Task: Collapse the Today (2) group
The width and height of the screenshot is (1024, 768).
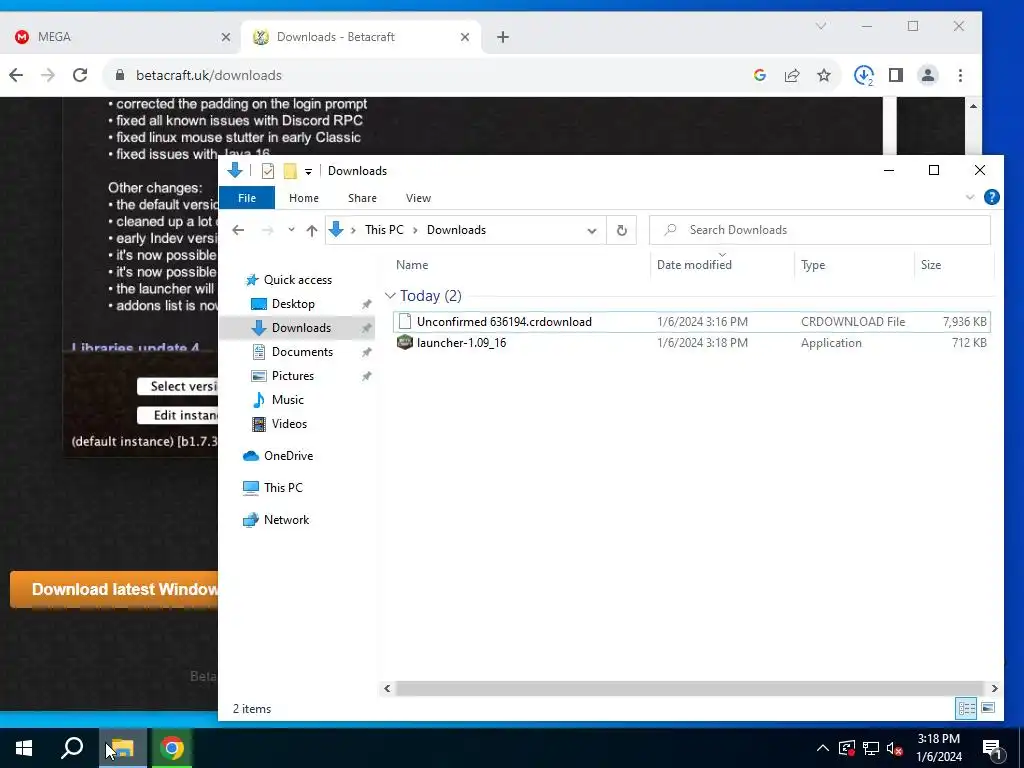Action: pyautogui.click(x=391, y=296)
